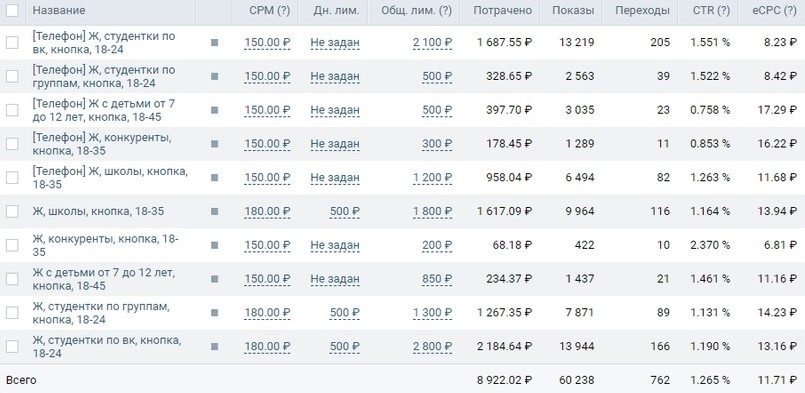Click status square icon for 'Ж, школы, кнопка, 18-35' row

[x=215, y=211]
